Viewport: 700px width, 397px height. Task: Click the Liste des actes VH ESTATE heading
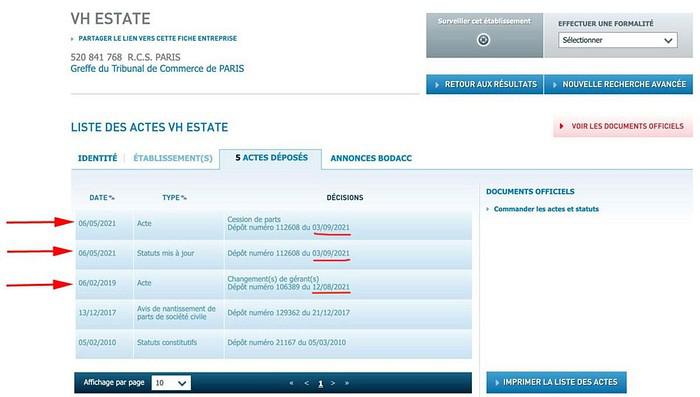pos(149,127)
